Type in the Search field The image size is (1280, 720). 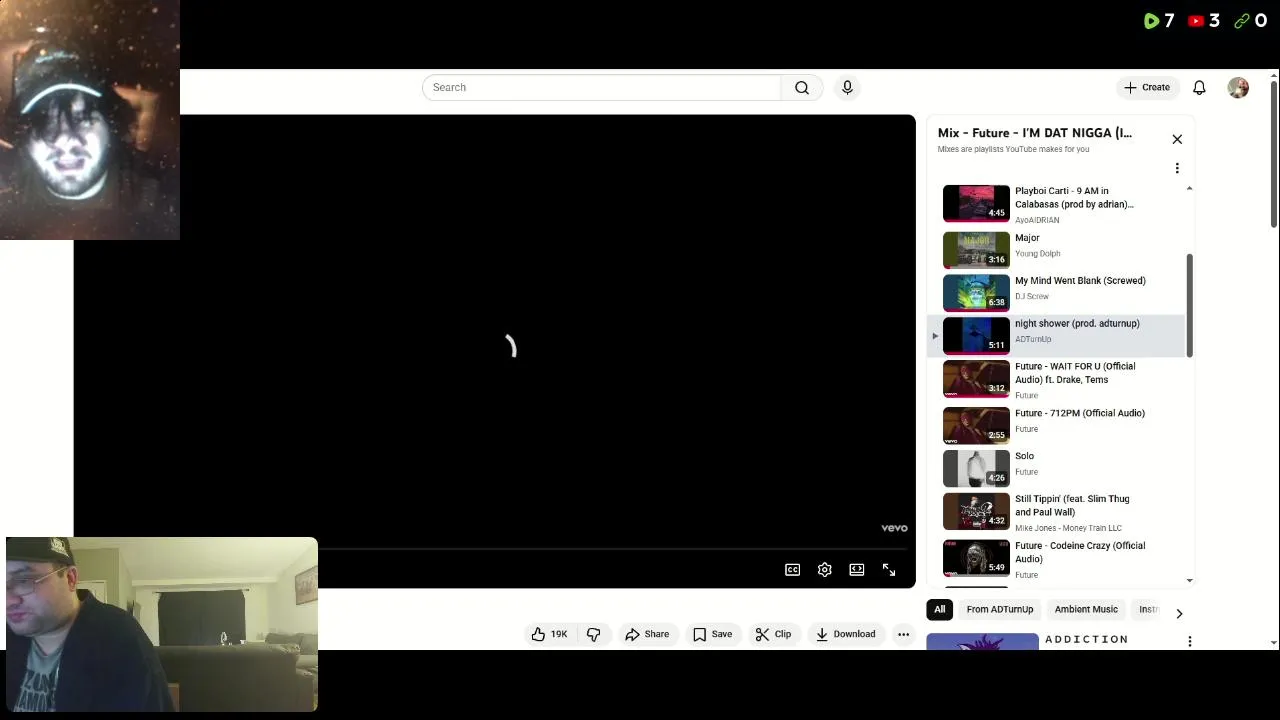601,88
